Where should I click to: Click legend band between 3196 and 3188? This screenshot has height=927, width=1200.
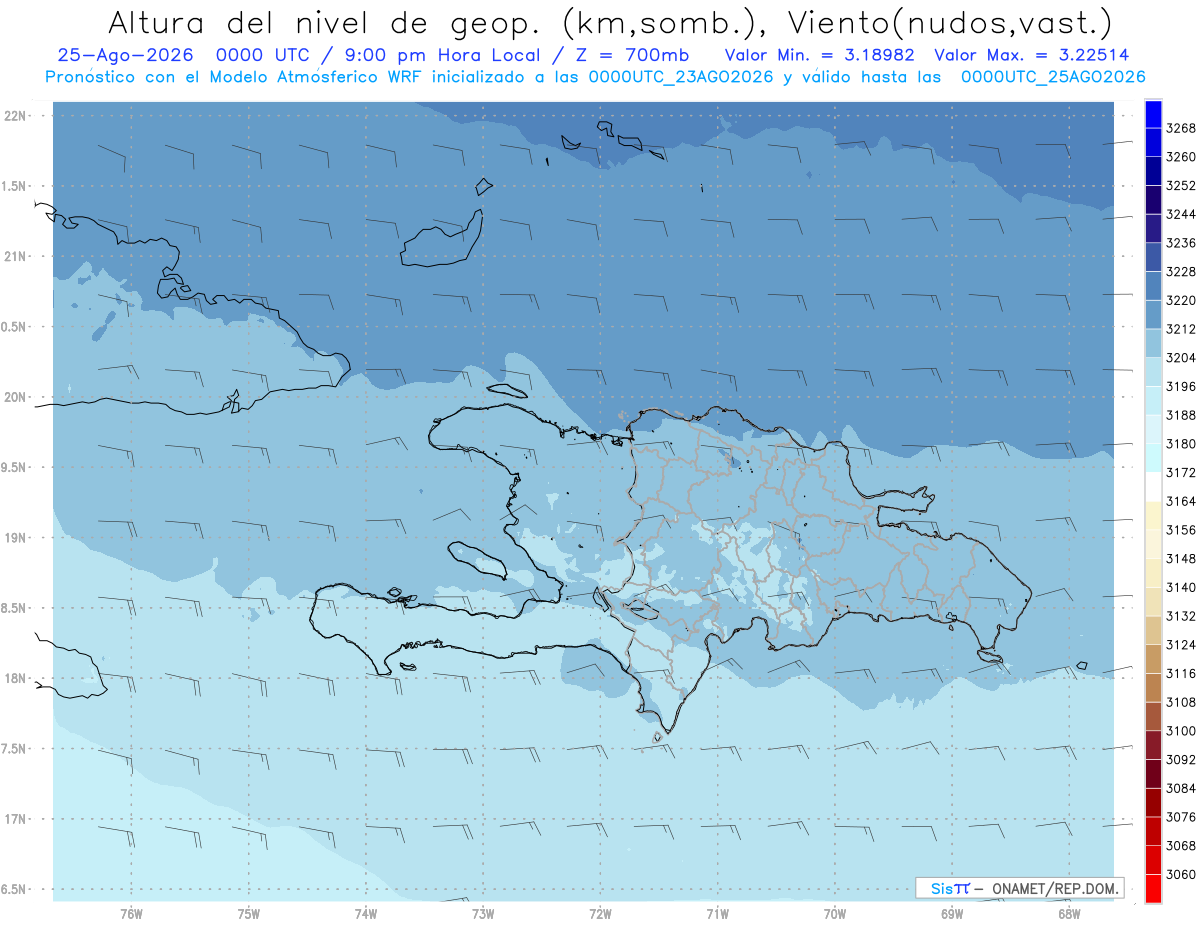1153,400
